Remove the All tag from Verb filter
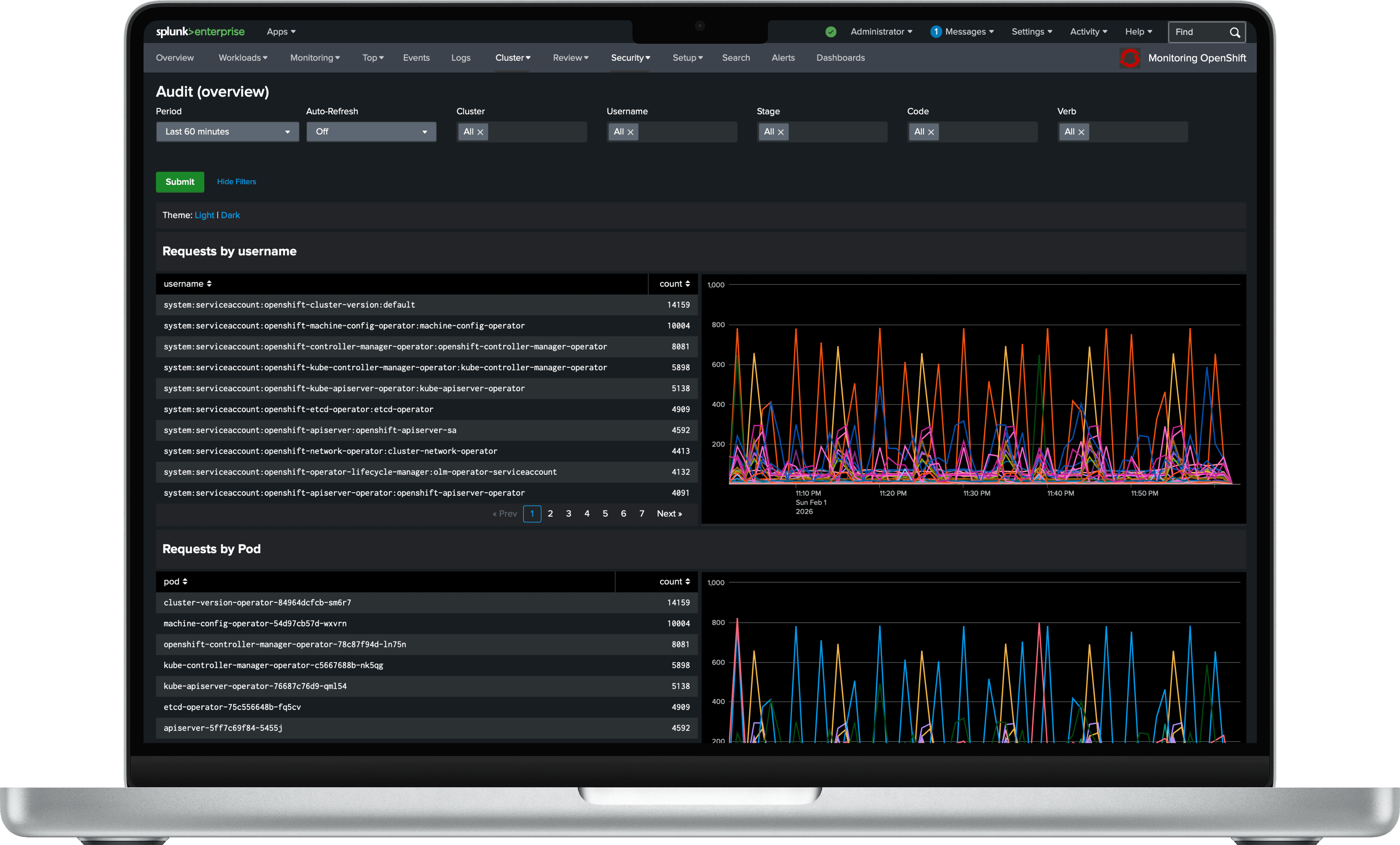1400x845 pixels. click(x=1081, y=132)
